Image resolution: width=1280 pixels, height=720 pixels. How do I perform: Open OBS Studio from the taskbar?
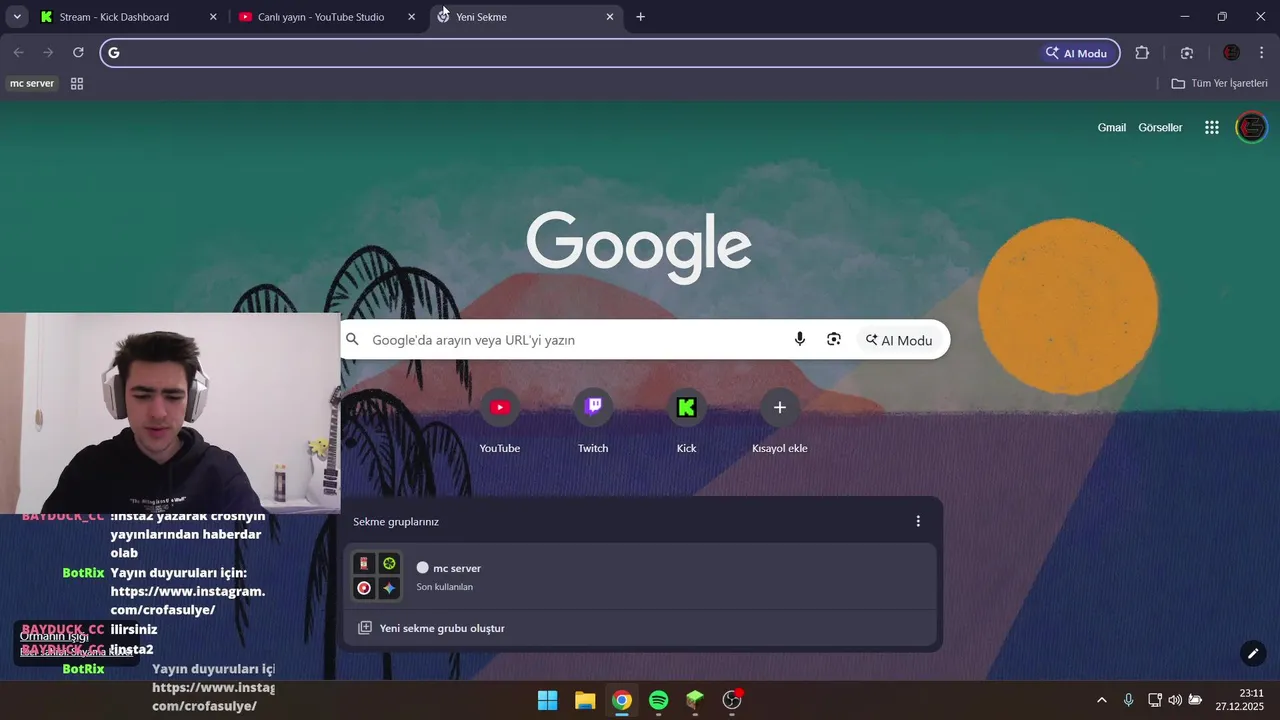click(x=732, y=700)
